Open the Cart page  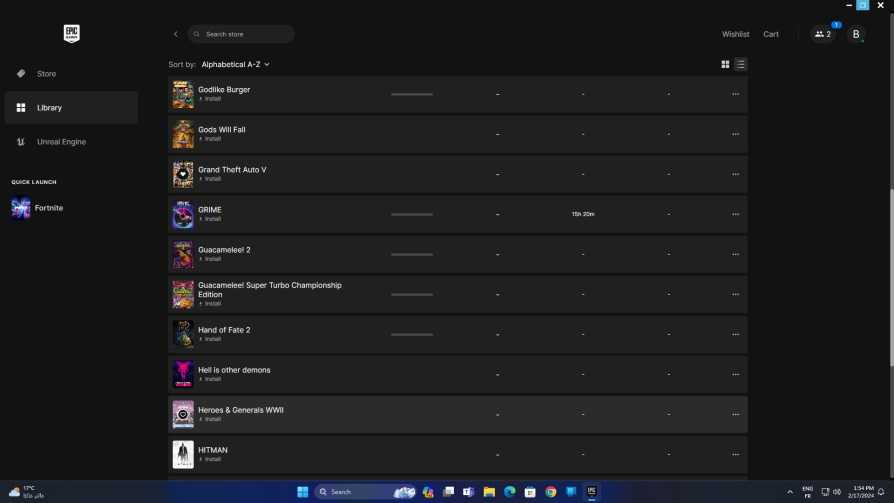click(771, 34)
